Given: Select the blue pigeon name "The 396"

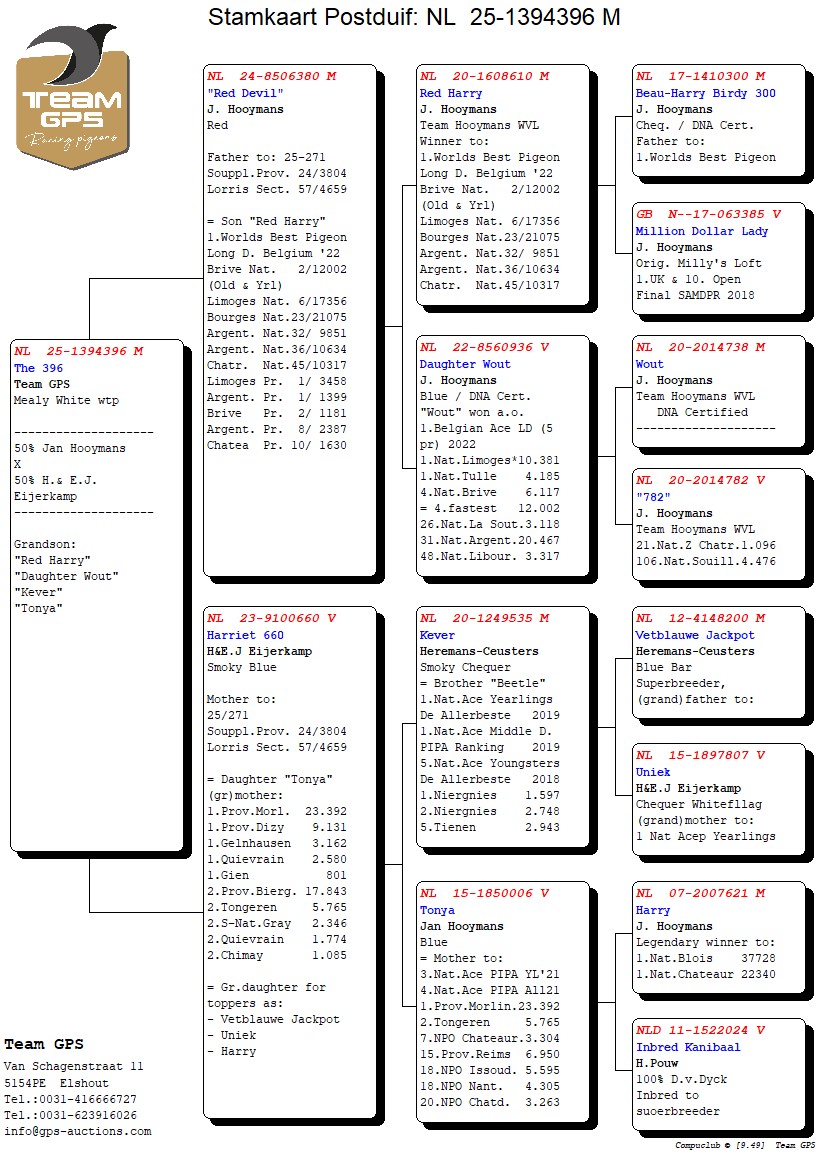Looking at the screenshot, I should click(38, 368).
